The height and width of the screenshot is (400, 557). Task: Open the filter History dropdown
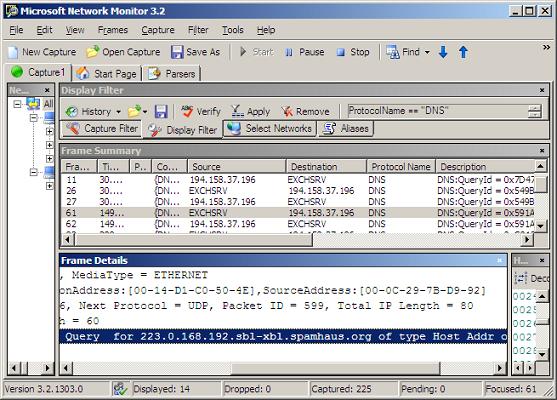point(93,112)
